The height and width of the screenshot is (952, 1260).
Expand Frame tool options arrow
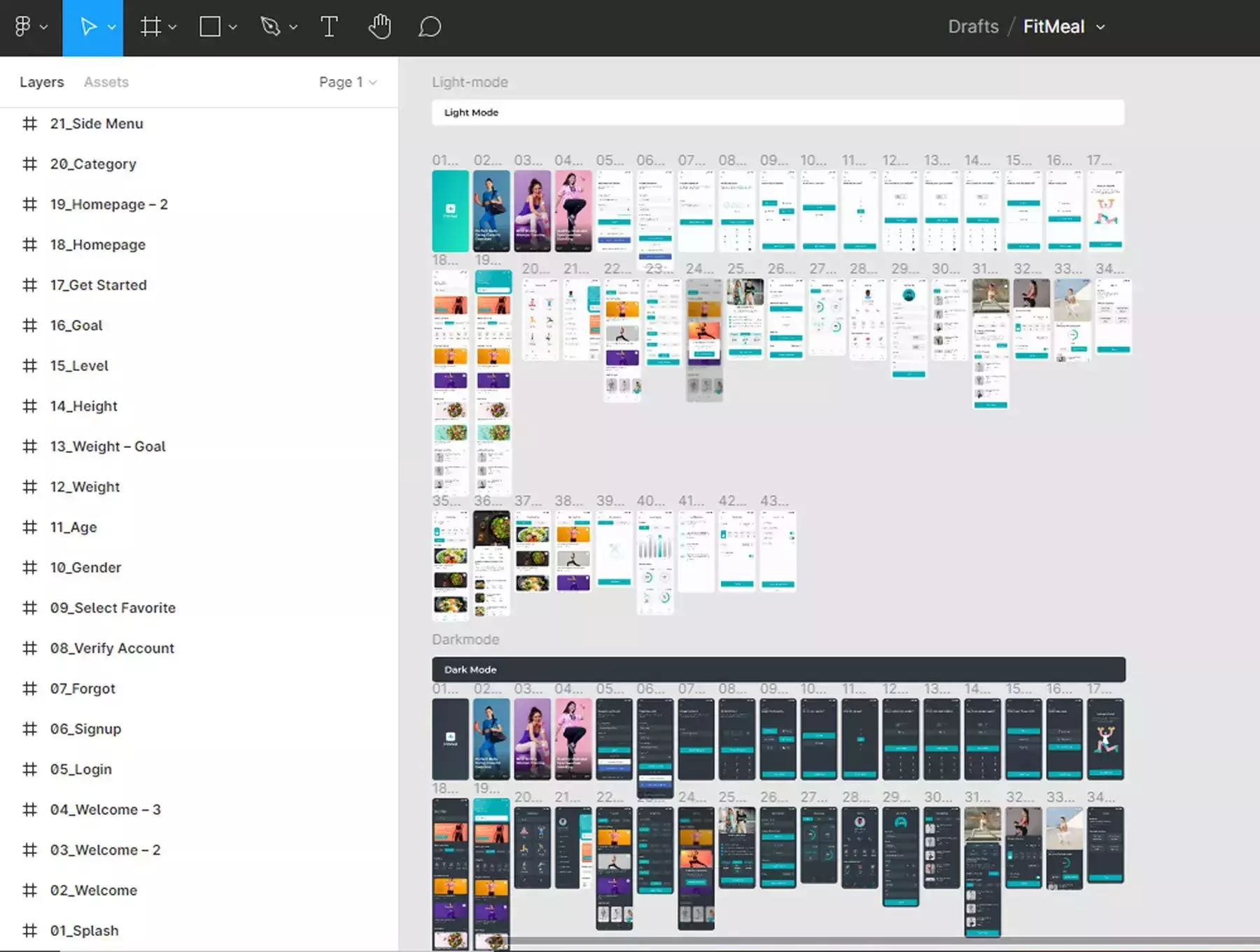173,27
